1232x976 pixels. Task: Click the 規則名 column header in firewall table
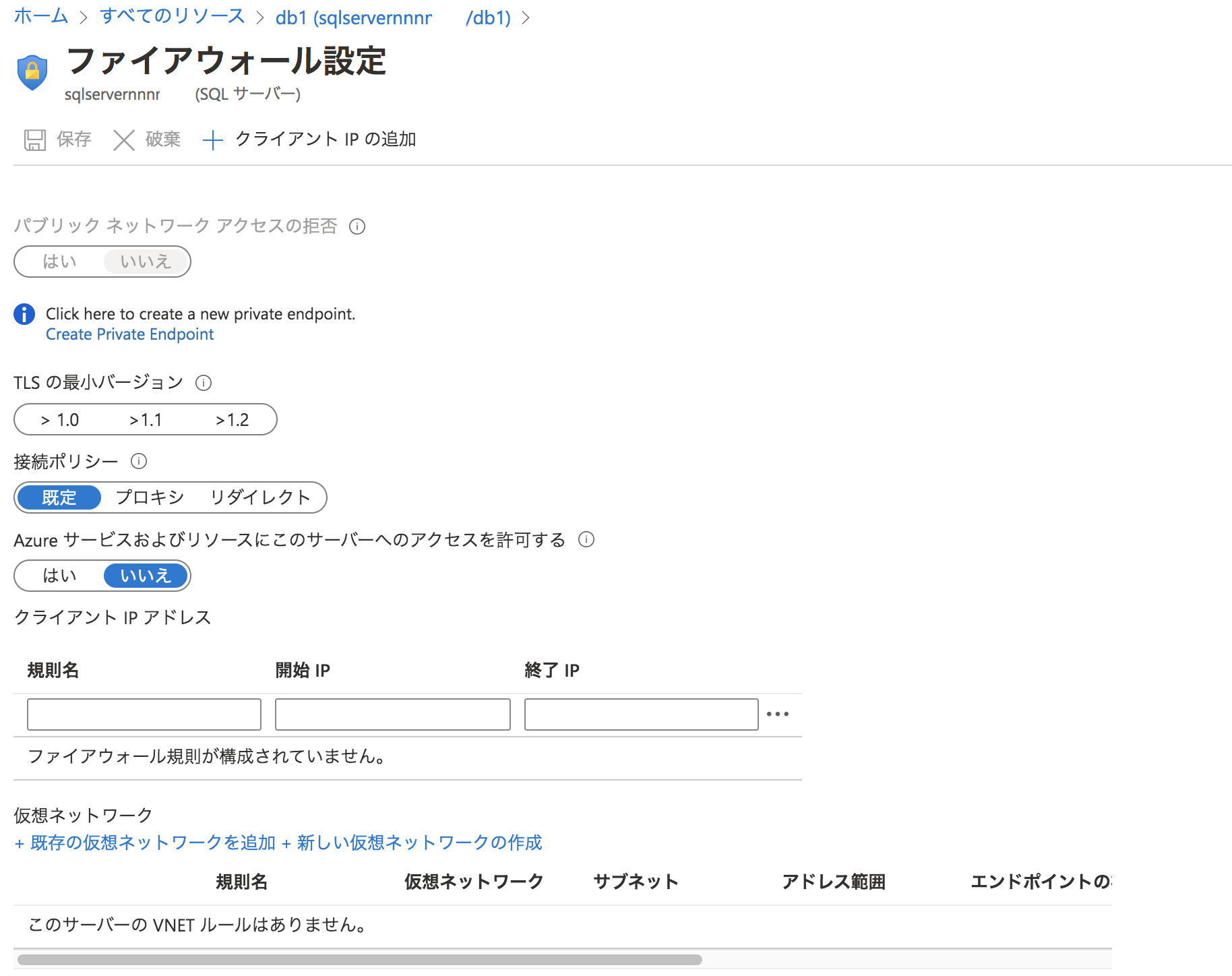click(53, 670)
